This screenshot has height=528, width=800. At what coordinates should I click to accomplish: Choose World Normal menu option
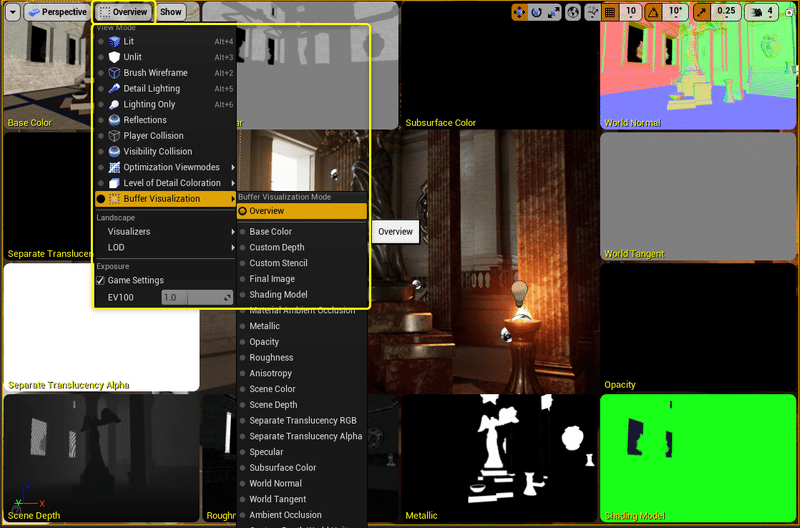(x=302, y=484)
